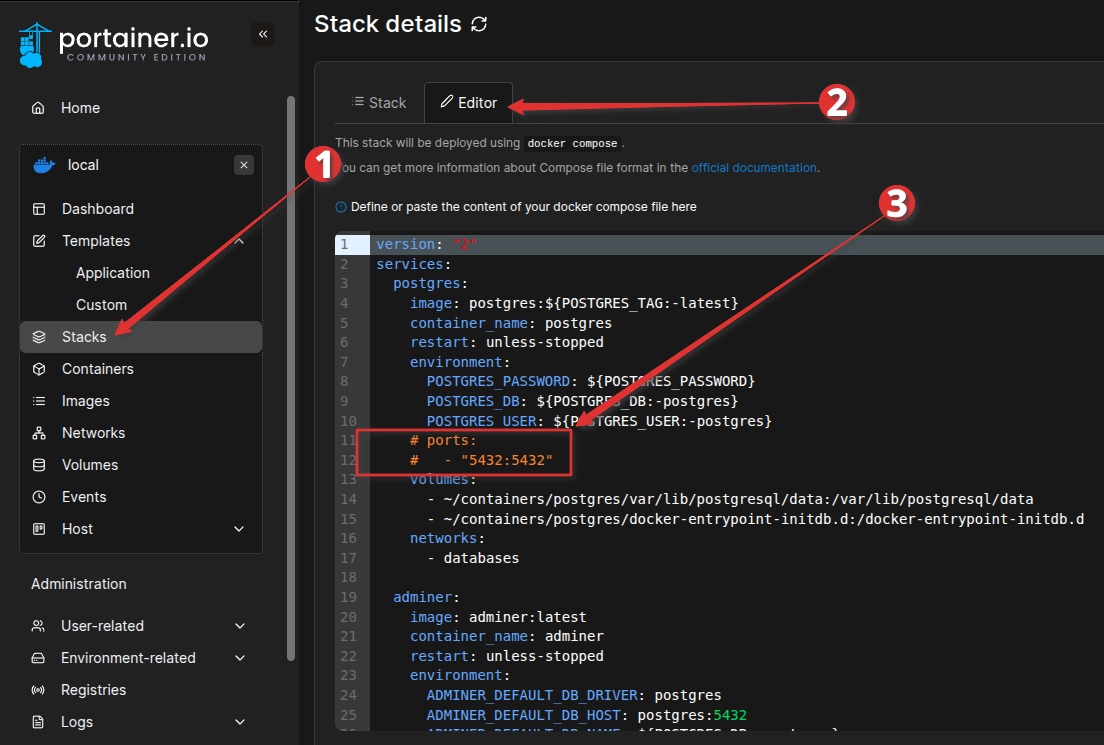Open Home in the sidebar
This screenshot has width=1104, height=745.
click(80, 108)
